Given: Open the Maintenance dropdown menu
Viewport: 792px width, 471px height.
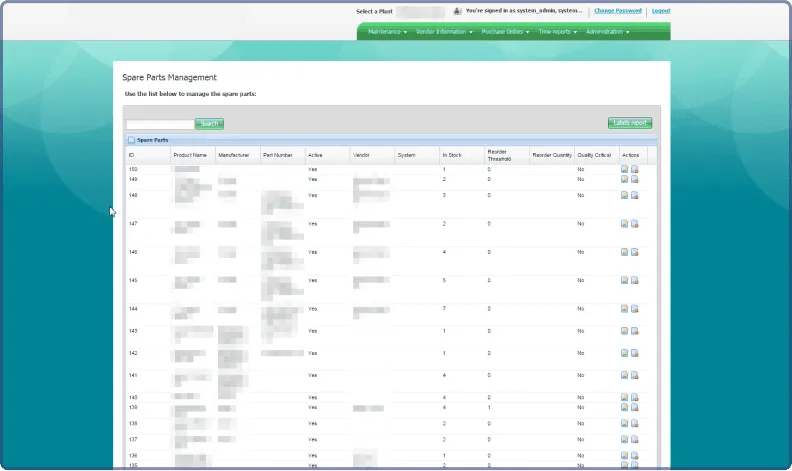Looking at the screenshot, I should point(387,32).
